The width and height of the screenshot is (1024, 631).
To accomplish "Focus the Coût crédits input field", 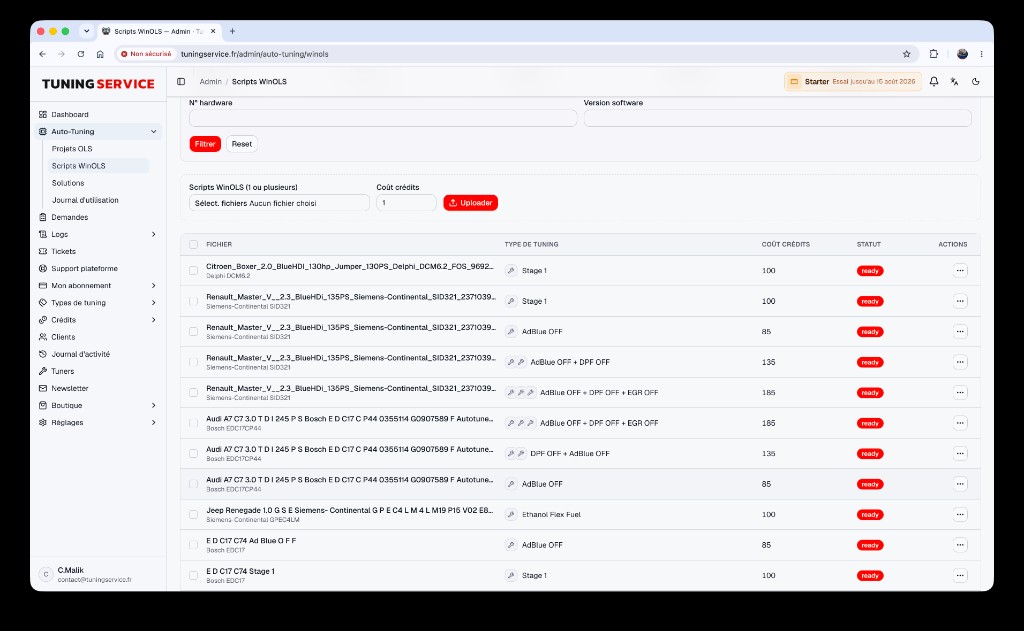I will (406, 203).
